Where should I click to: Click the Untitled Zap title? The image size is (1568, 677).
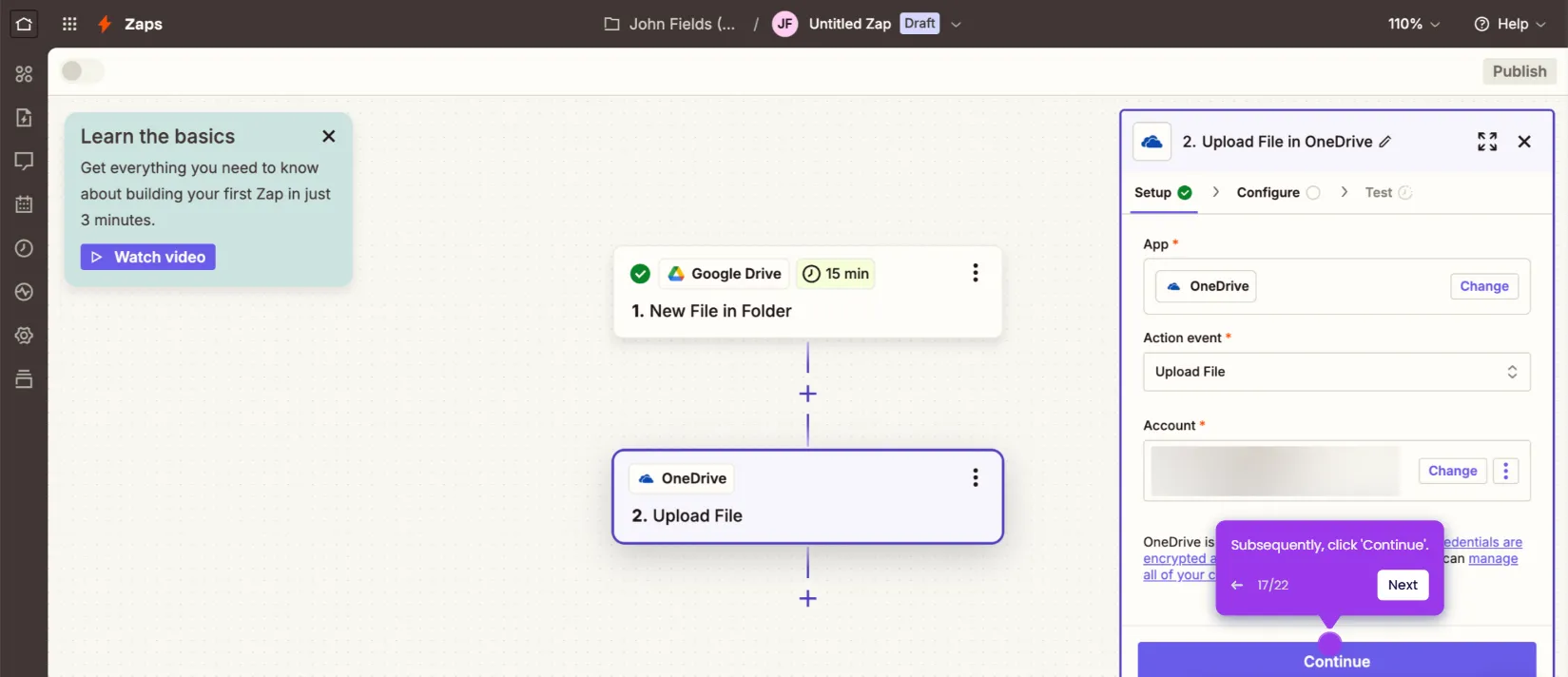click(849, 24)
